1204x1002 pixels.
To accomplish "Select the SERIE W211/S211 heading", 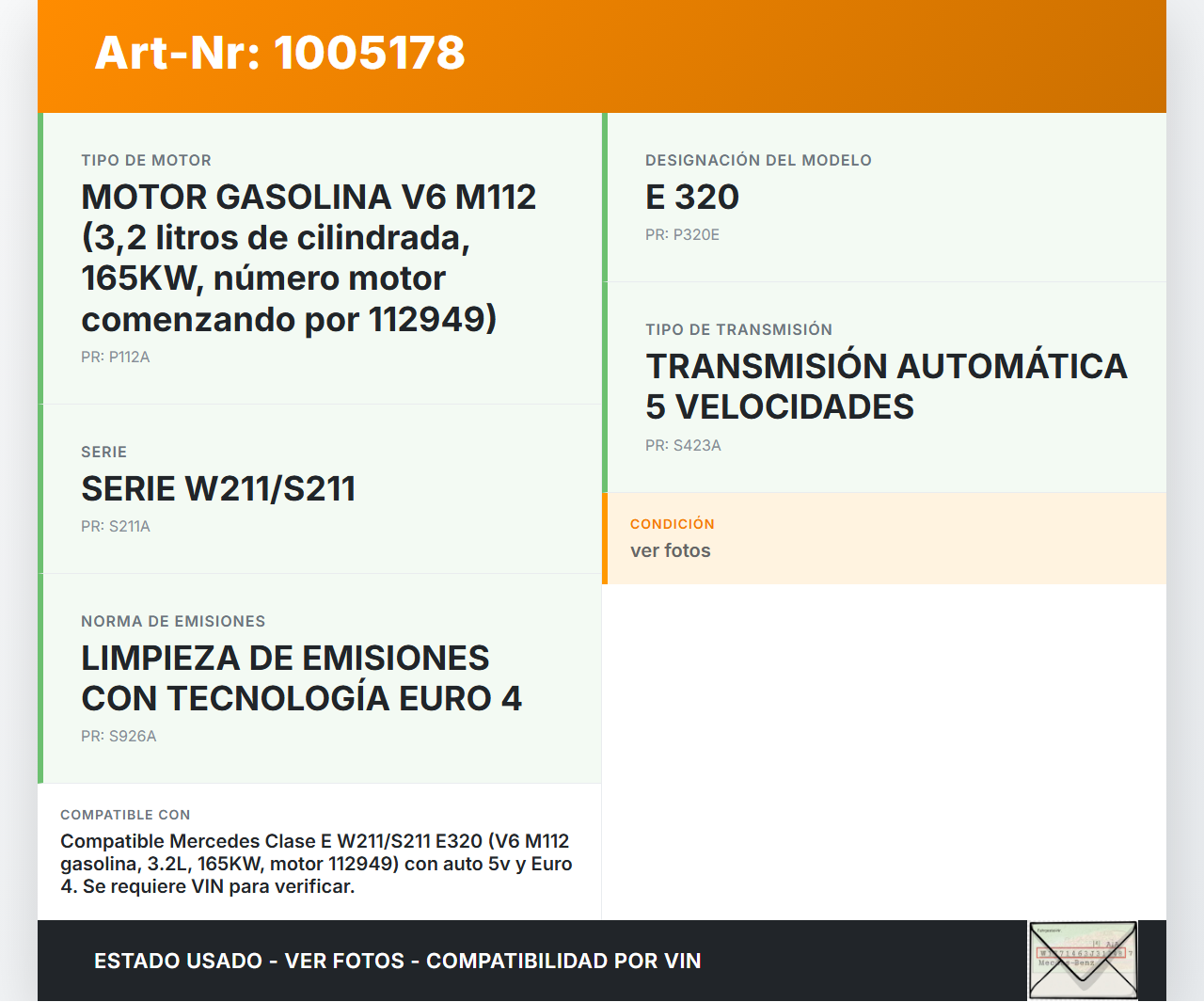I will [218, 489].
